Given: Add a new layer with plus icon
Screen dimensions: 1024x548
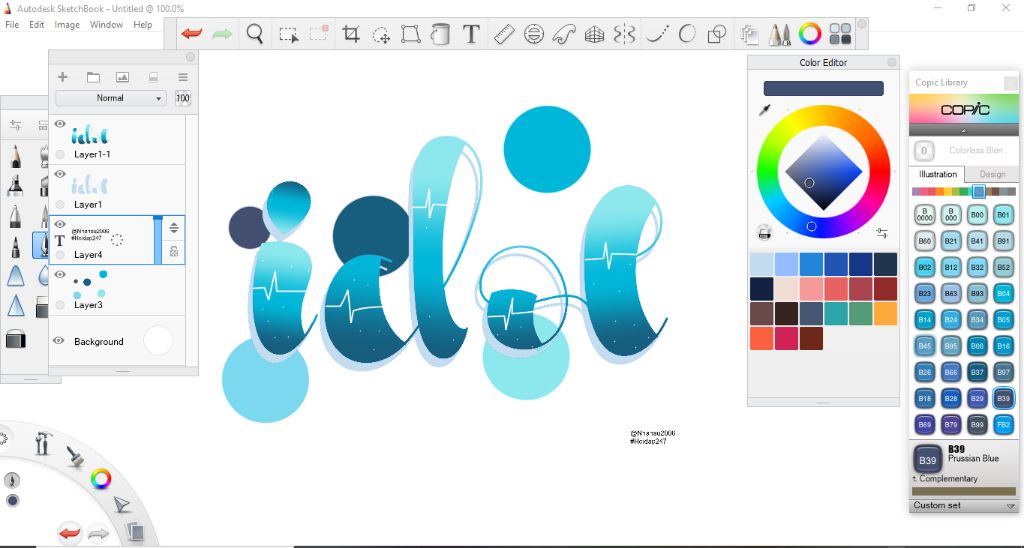Looking at the screenshot, I should pos(63,77).
